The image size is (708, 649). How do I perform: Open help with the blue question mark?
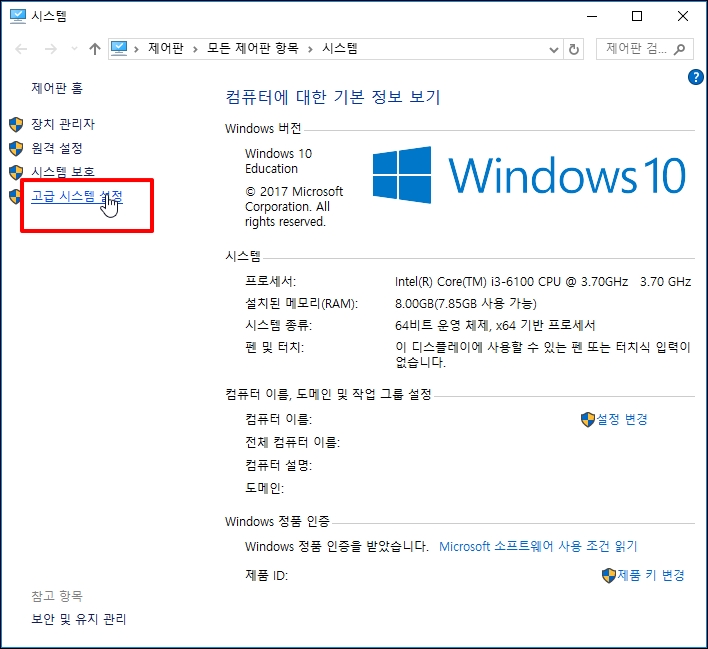tap(696, 77)
